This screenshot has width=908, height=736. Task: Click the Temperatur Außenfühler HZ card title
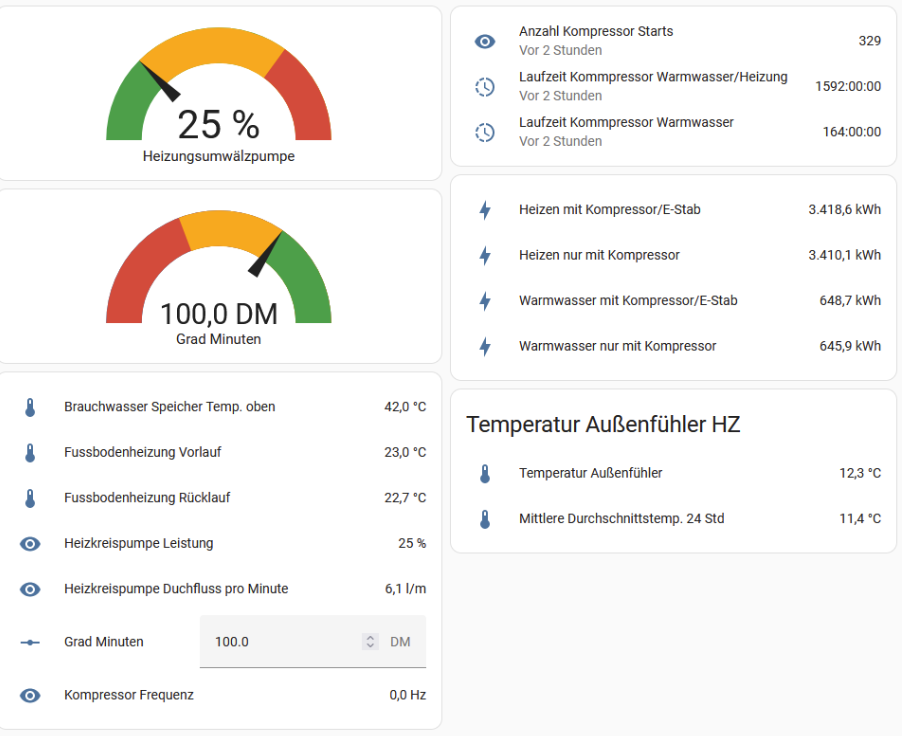603,424
